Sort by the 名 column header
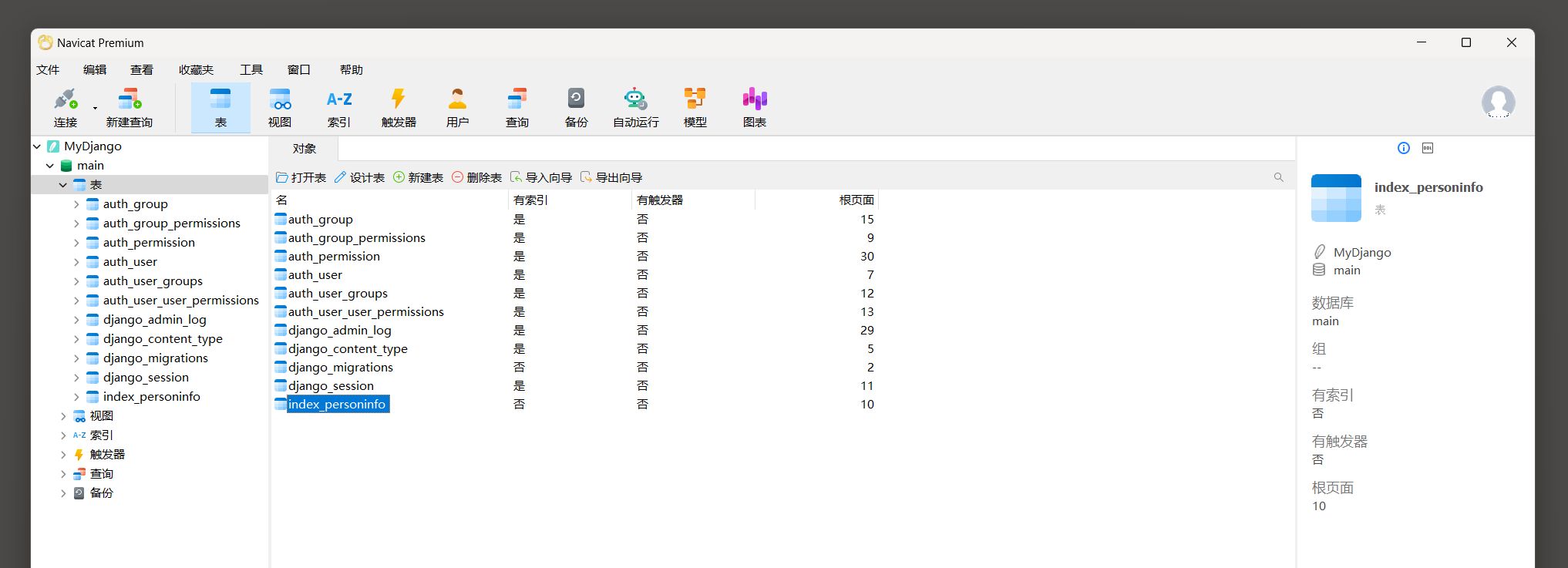 pos(390,200)
